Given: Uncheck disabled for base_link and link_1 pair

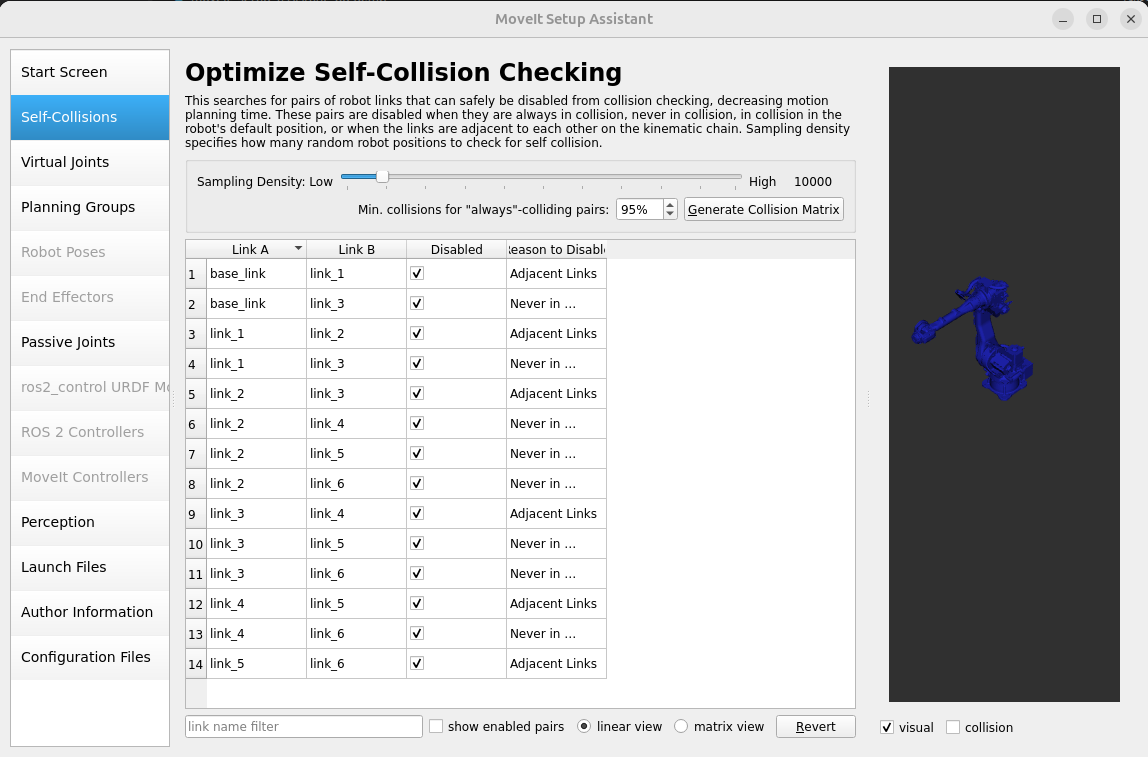Looking at the screenshot, I should 417,273.
